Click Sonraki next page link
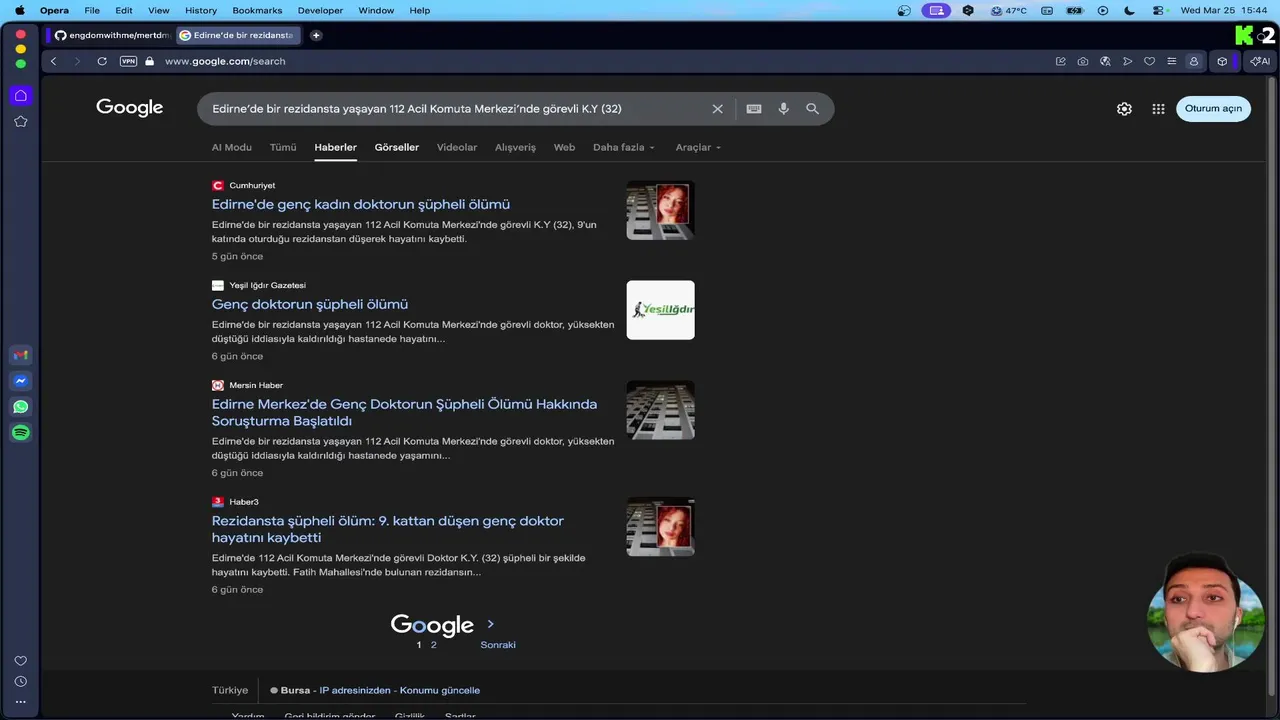Image resolution: width=1280 pixels, height=720 pixels. point(498,645)
